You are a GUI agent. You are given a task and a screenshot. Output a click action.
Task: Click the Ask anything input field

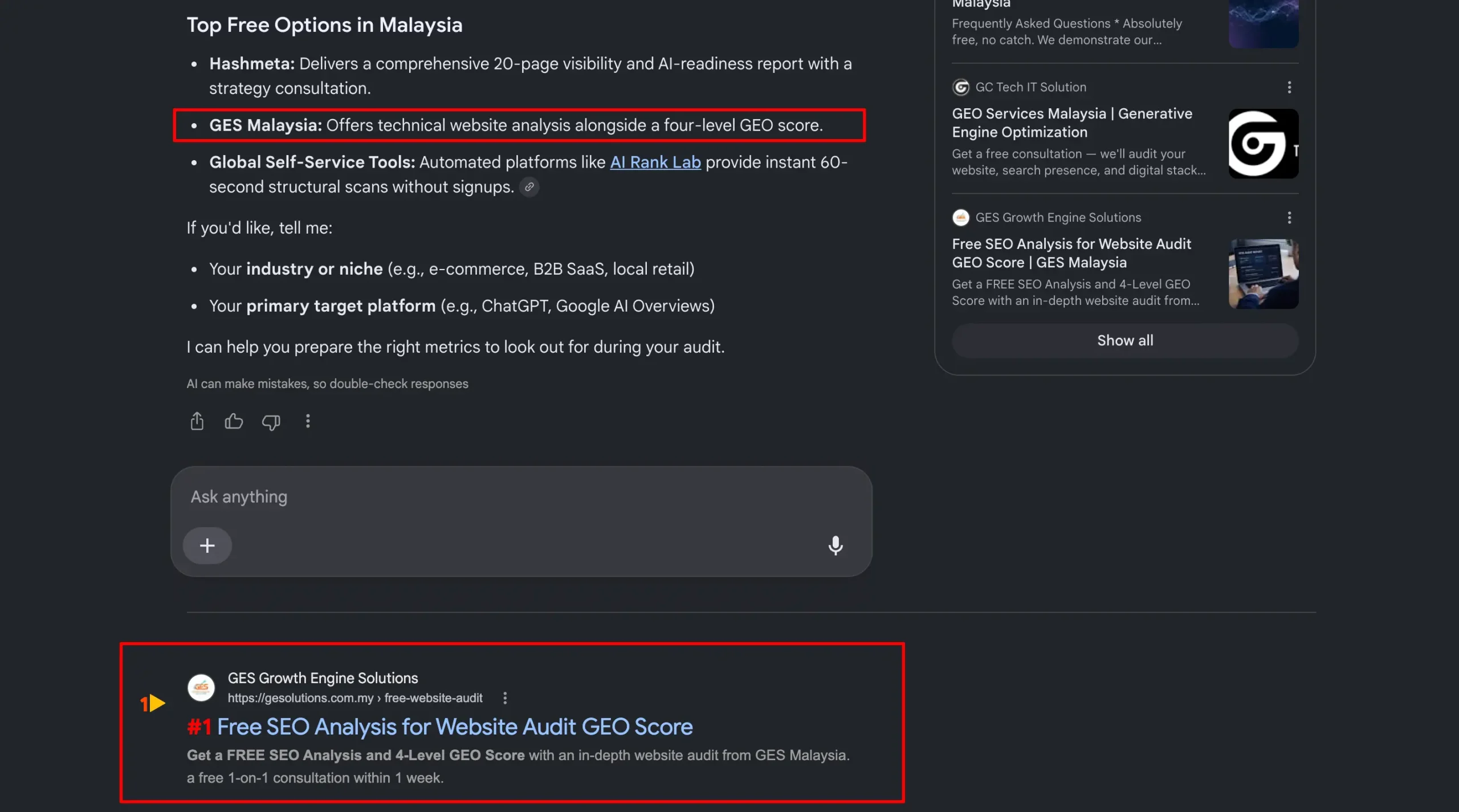click(x=521, y=497)
